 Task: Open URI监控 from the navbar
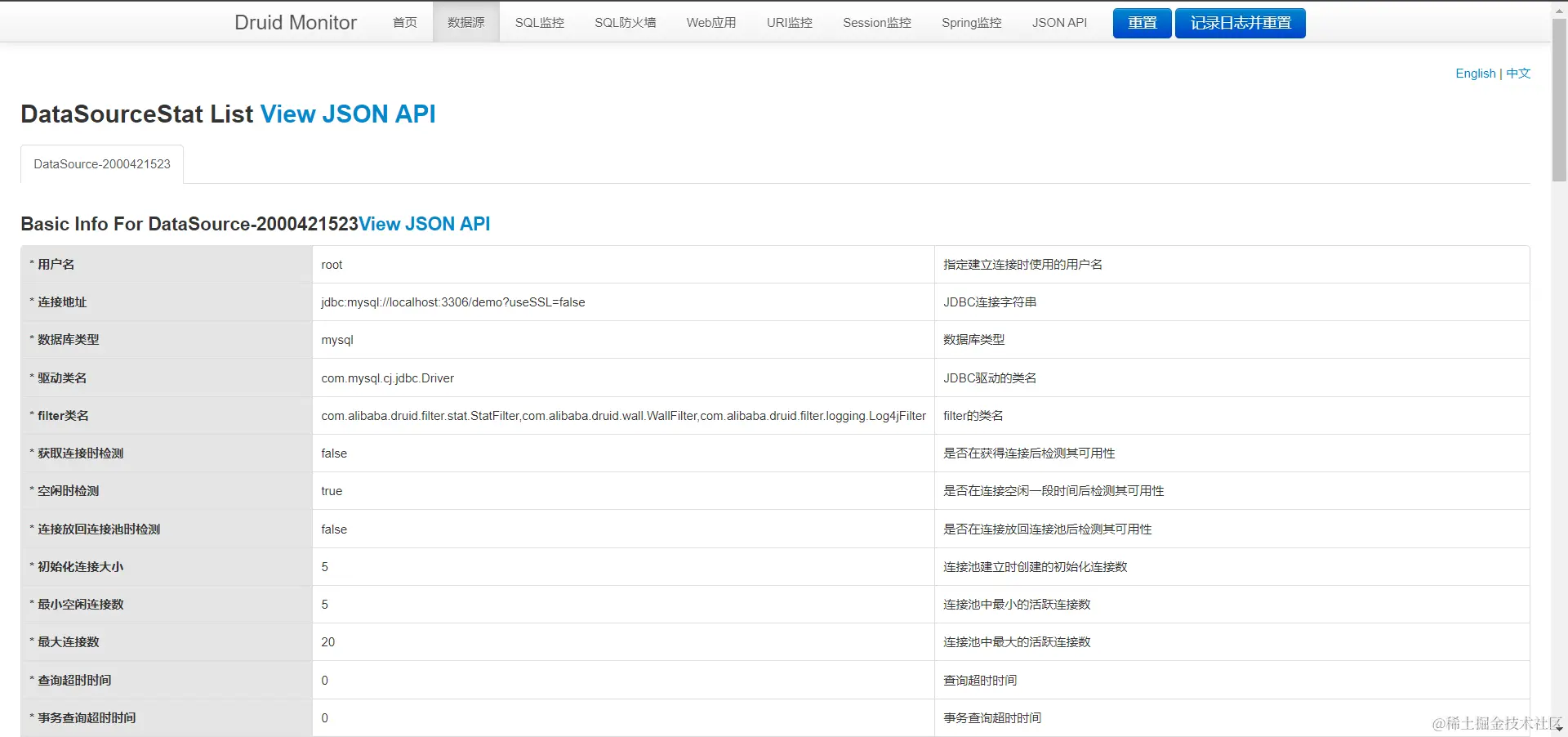[x=790, y=23]
